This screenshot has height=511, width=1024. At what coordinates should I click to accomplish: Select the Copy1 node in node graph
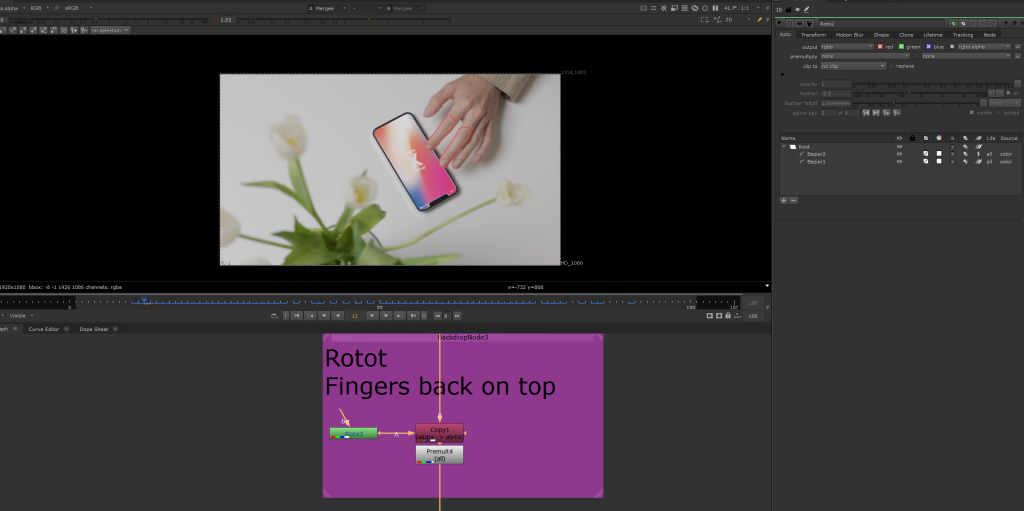(x=440, y=433)
